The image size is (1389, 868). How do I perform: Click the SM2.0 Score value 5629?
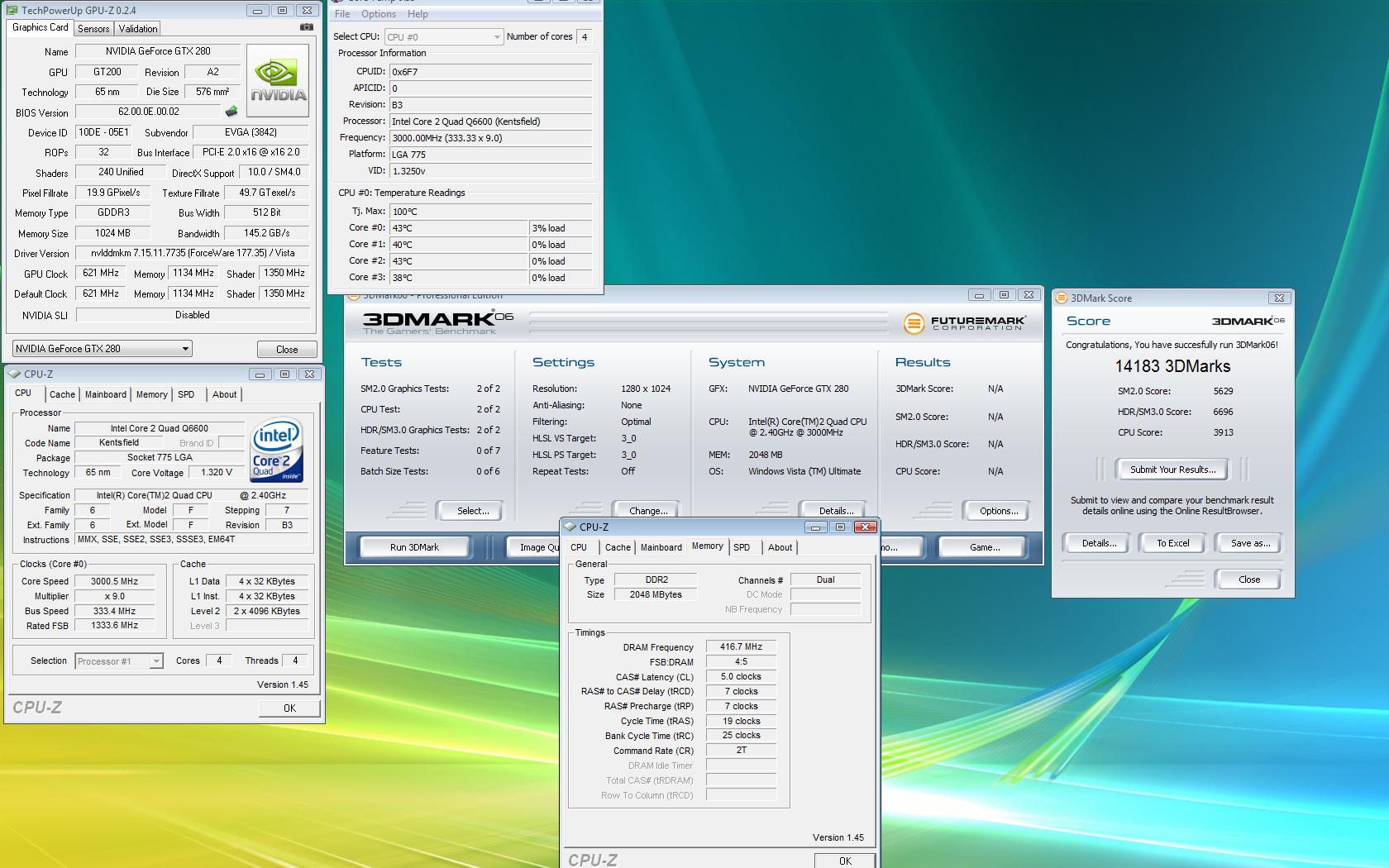pos(1223,391)
